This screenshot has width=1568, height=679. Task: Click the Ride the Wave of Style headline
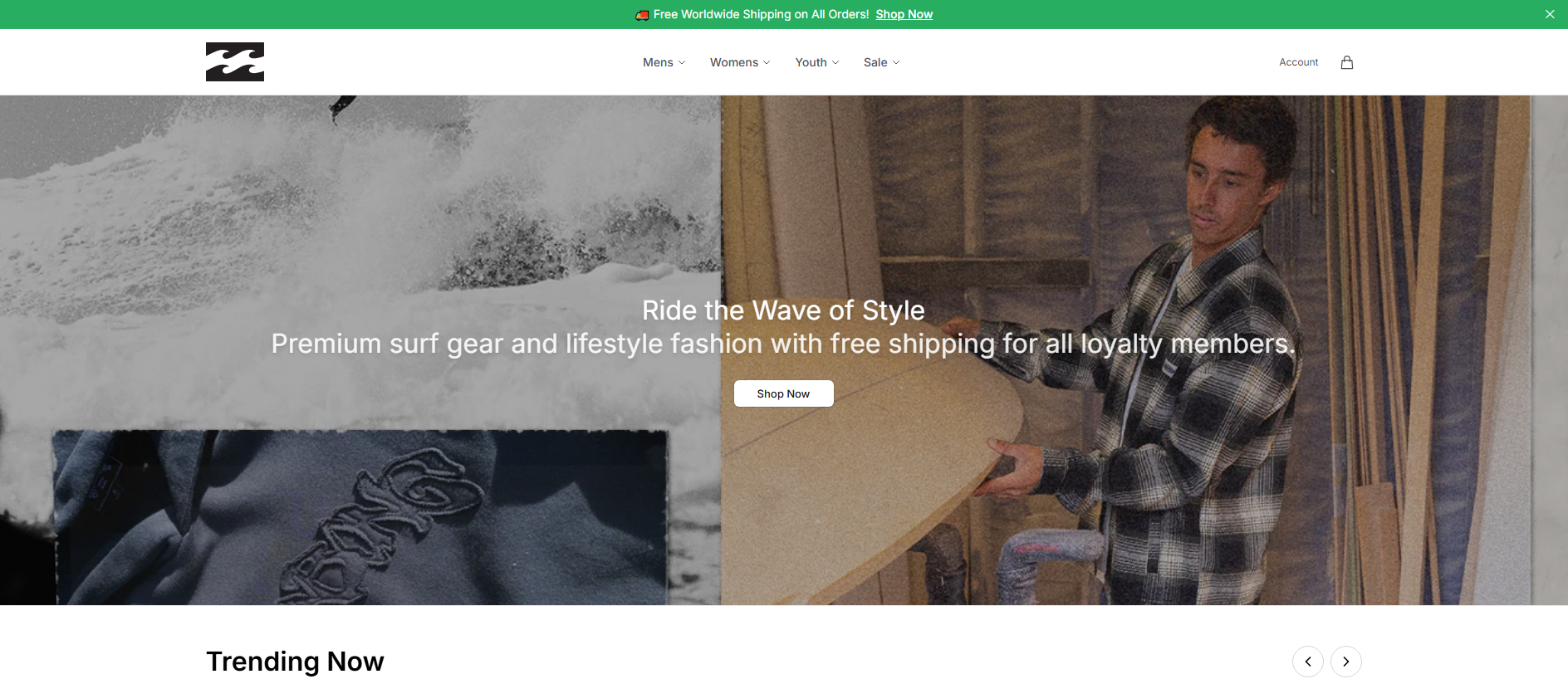pos(783,310)
